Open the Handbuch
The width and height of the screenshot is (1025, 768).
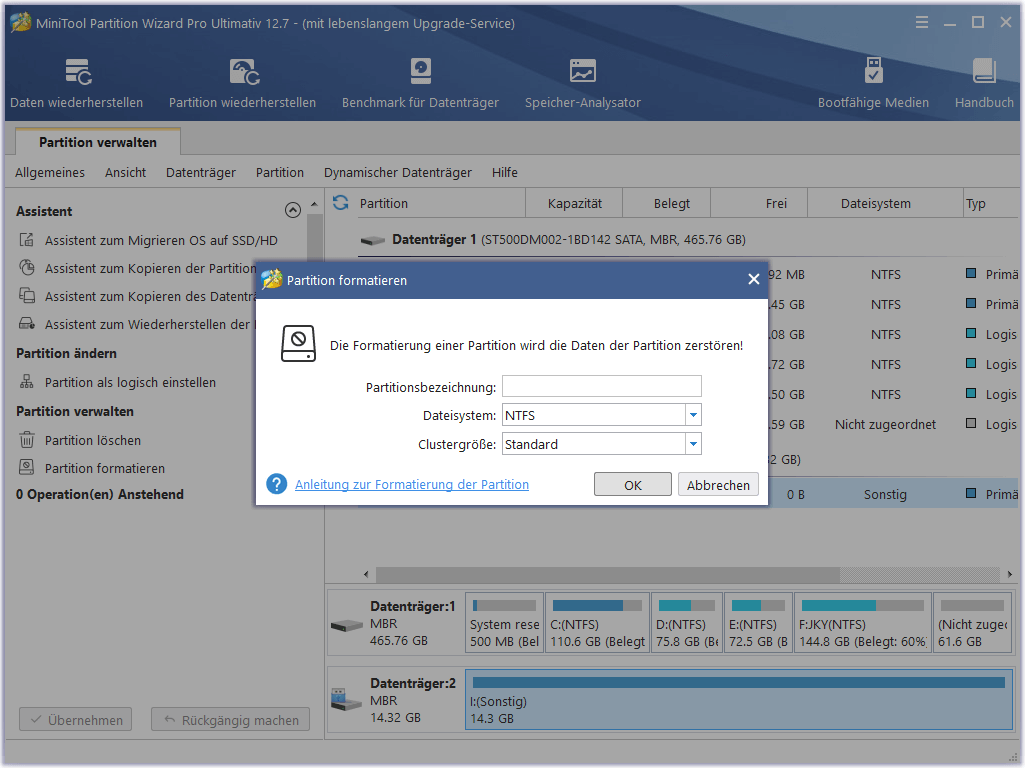tap(983, 81)
